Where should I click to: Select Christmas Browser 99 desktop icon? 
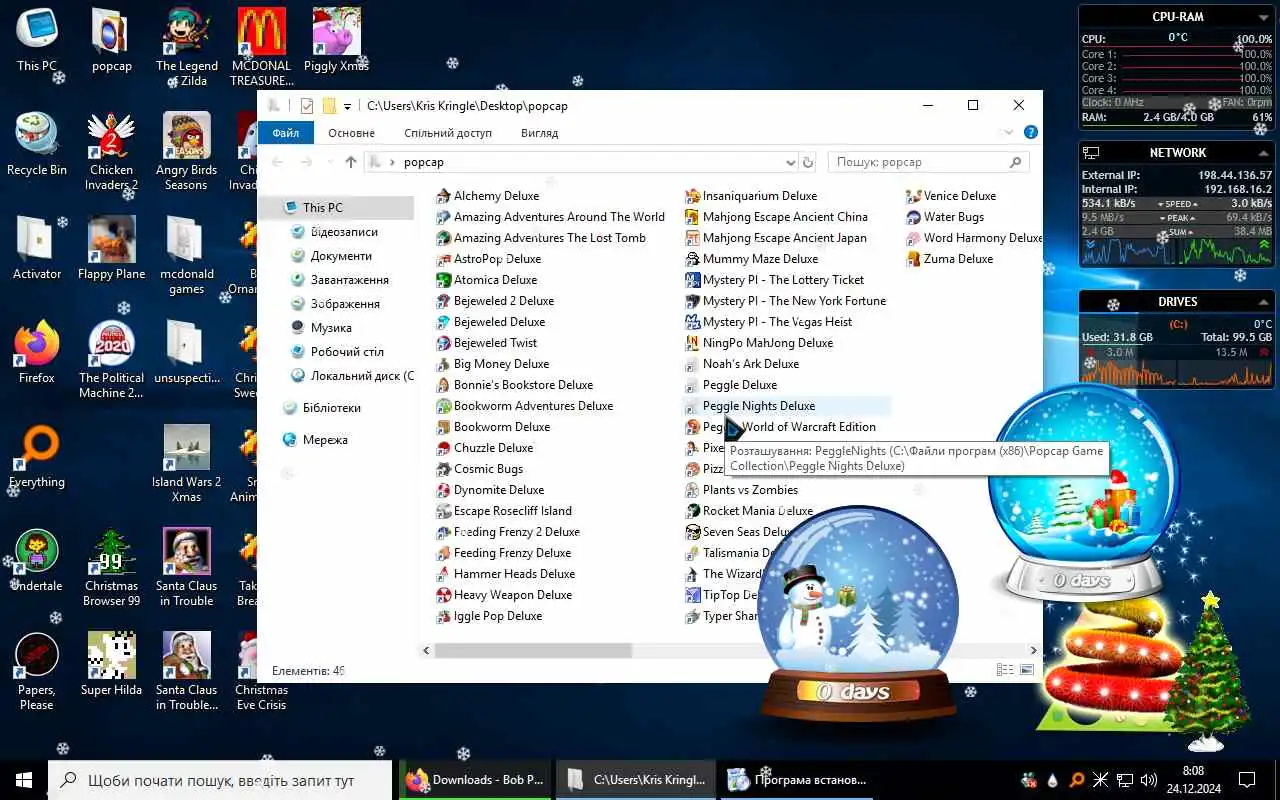(111, 568)
